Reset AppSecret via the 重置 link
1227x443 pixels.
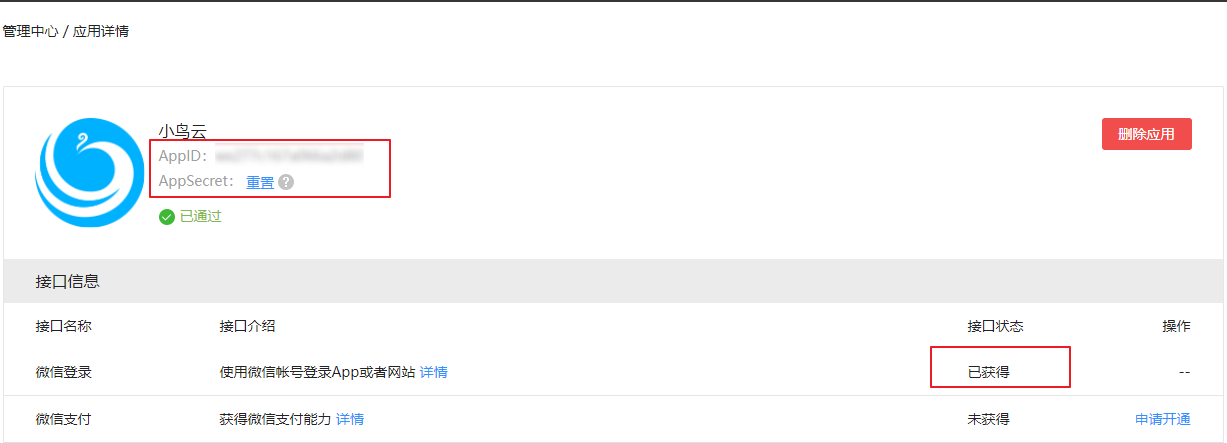[x=260, y=182]
